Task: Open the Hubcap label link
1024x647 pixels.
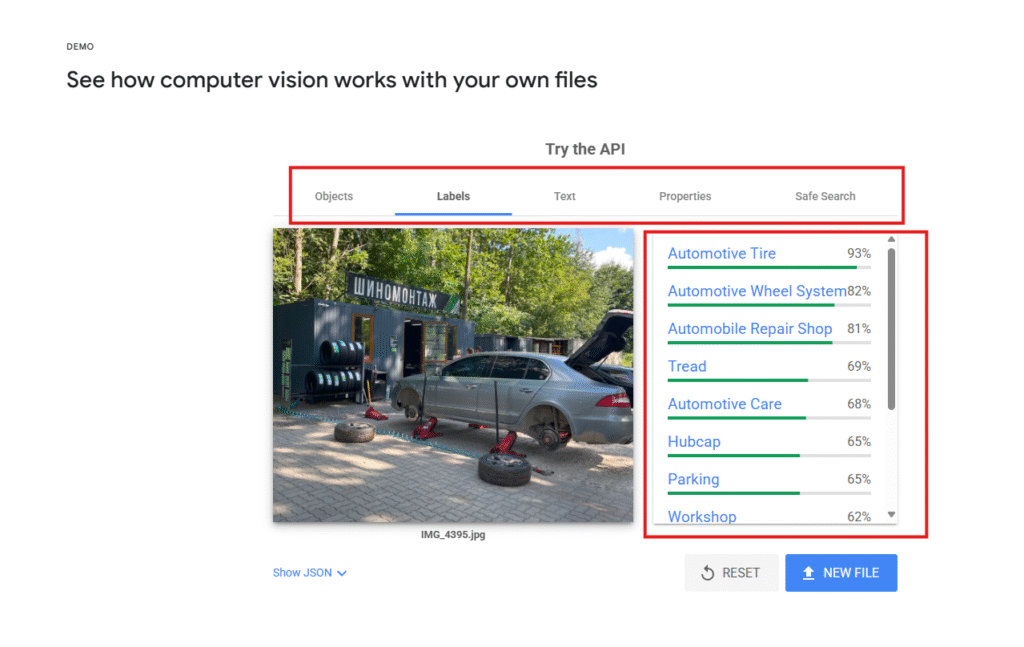Action: tap(694, 441)
